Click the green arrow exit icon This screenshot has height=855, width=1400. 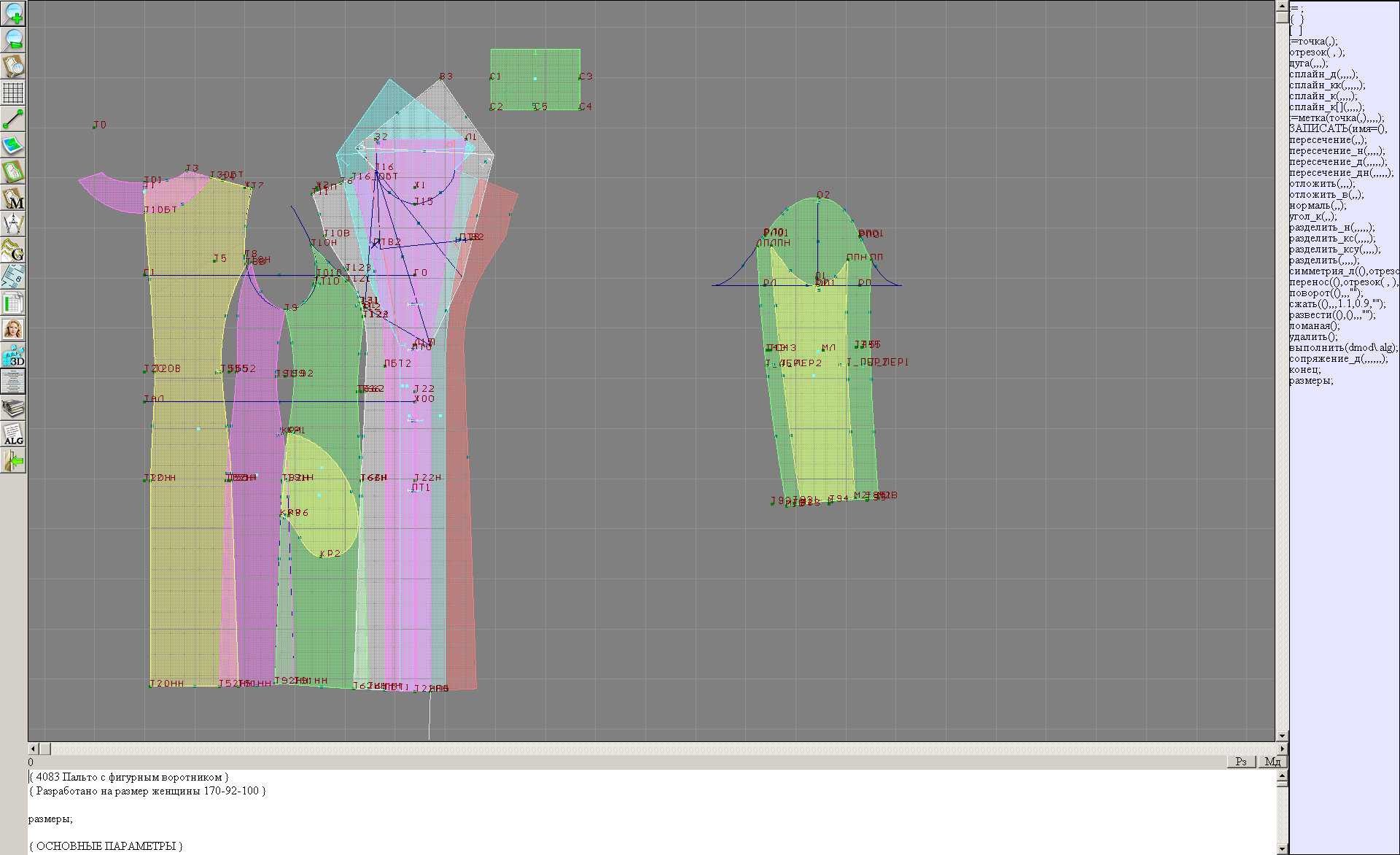[x=13, y=460]
